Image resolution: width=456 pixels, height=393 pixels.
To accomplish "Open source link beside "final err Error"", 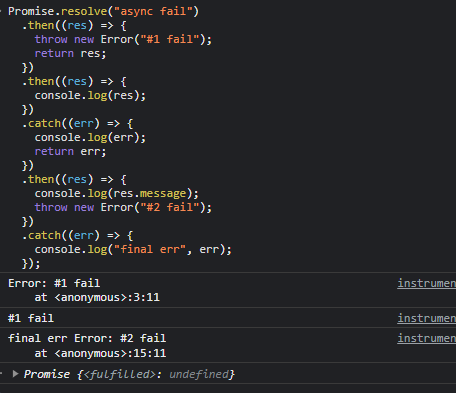I will tap(427, 338).
